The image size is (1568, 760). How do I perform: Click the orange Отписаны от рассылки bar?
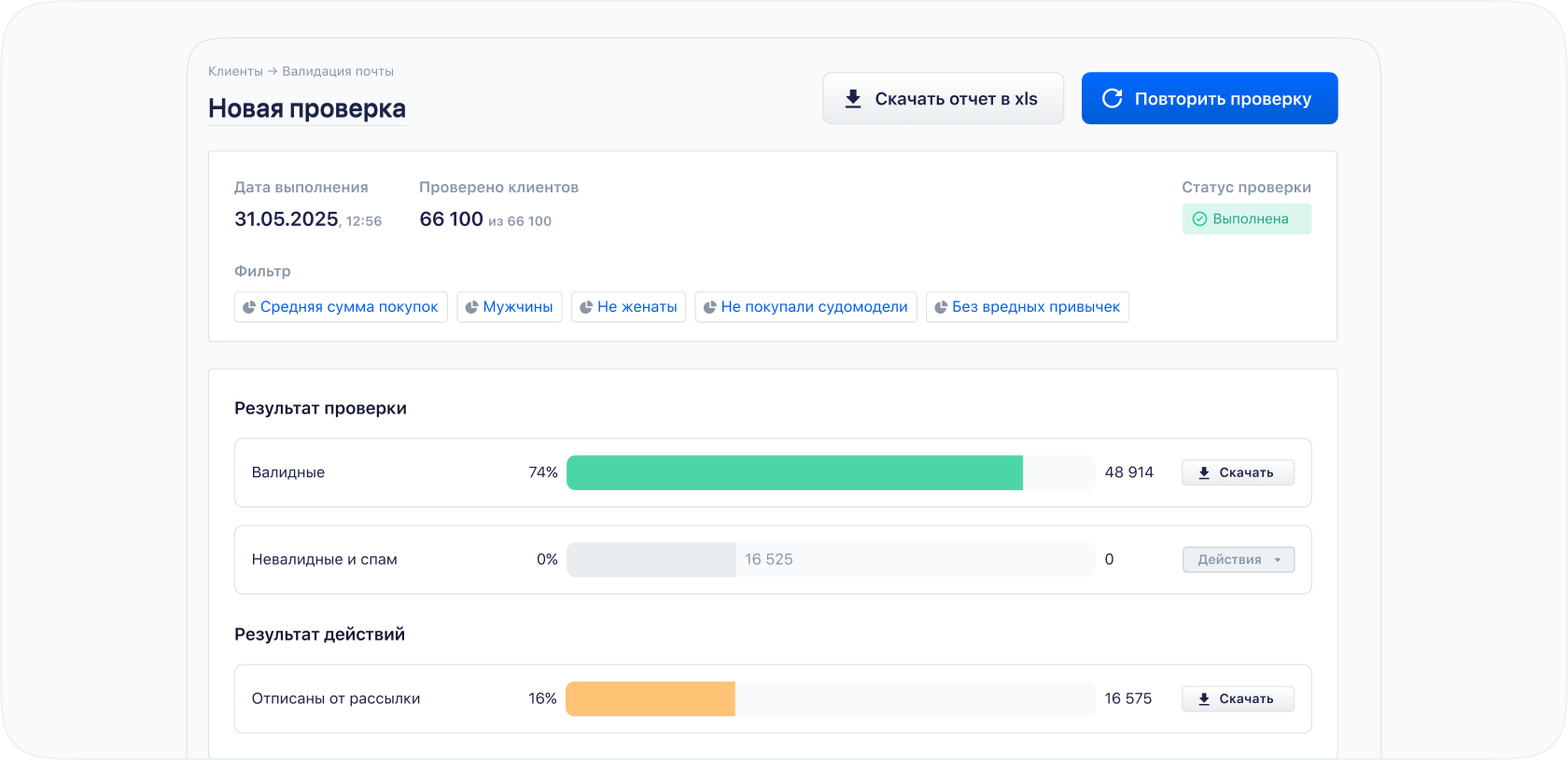pos(651,698)
